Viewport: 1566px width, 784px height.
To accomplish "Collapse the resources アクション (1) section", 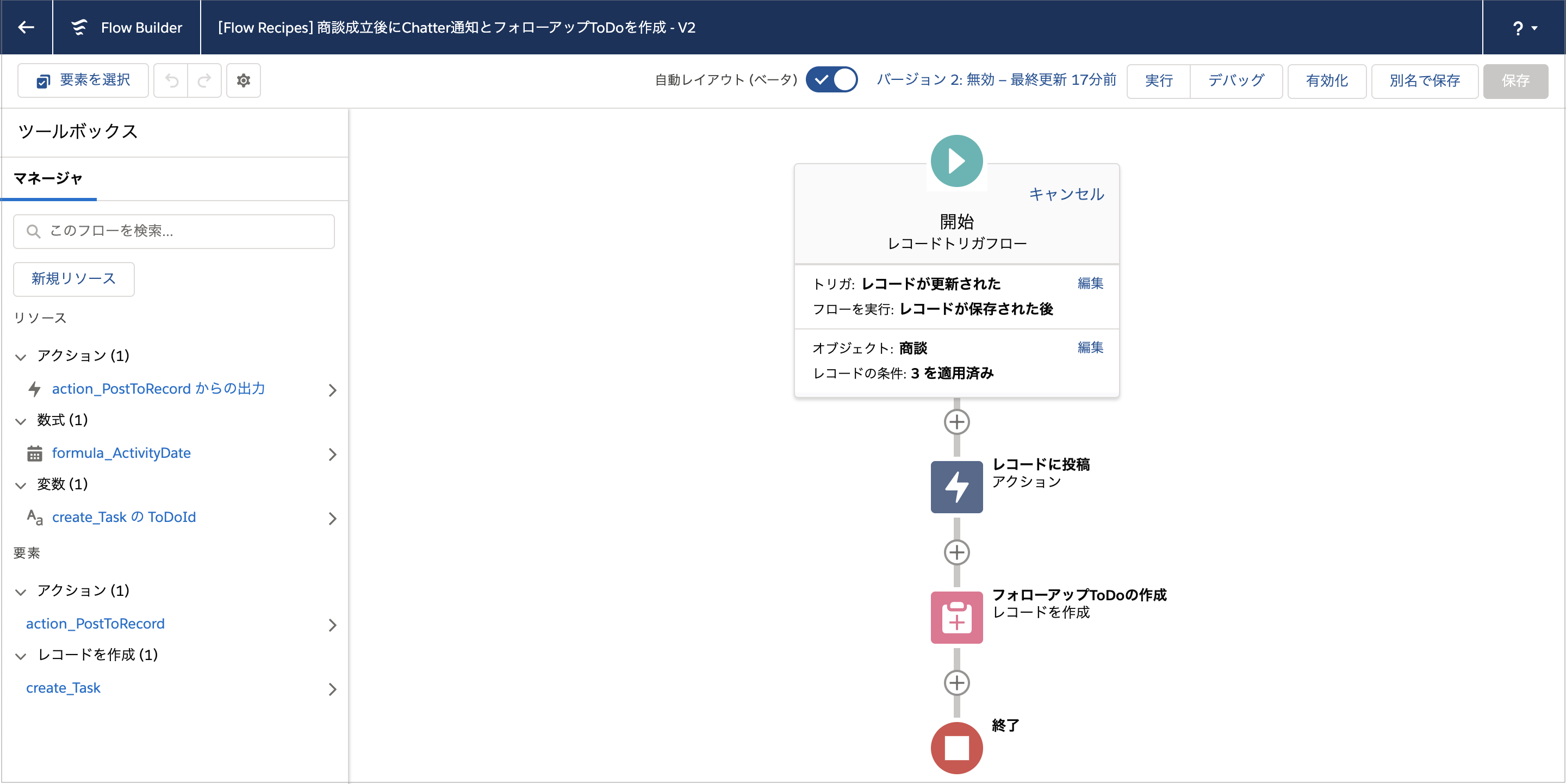I will (x=21, y=357).
